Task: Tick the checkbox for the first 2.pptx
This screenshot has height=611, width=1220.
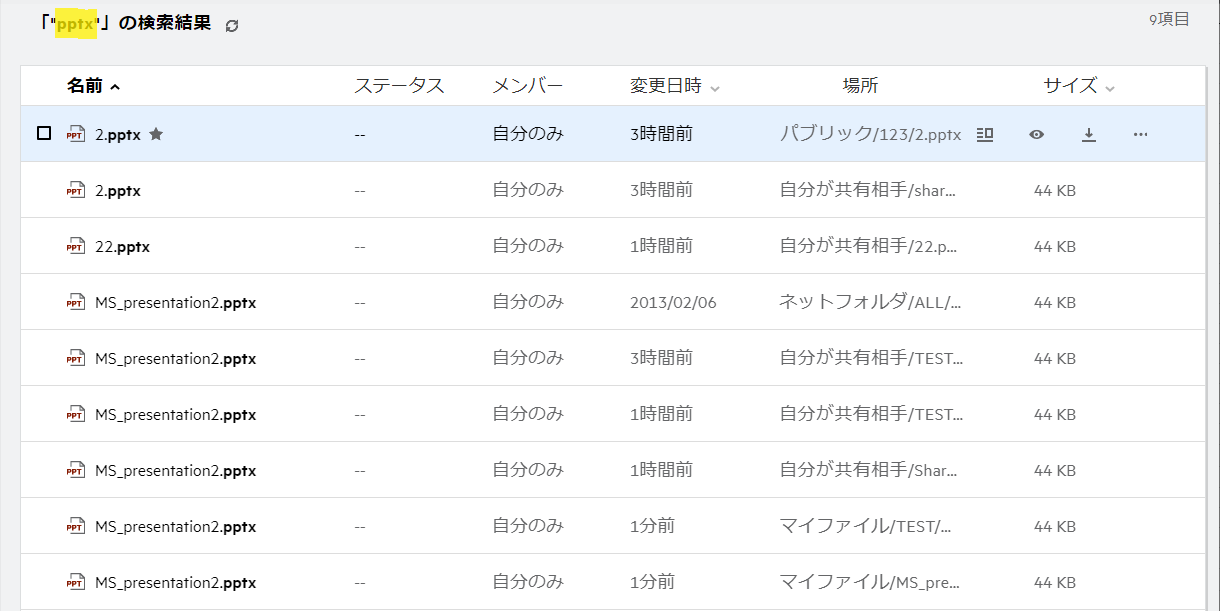Action: (44, 133)
